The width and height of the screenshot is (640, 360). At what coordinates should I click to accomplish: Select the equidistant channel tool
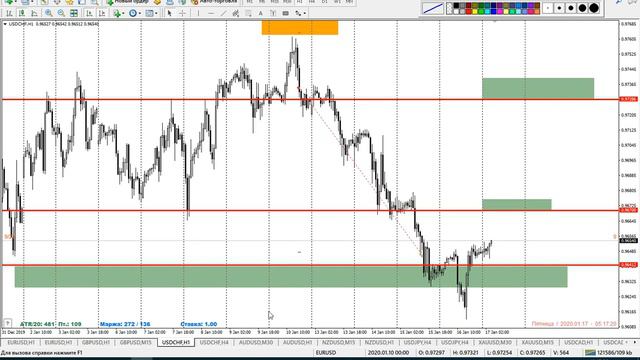(x=236, y=13)
